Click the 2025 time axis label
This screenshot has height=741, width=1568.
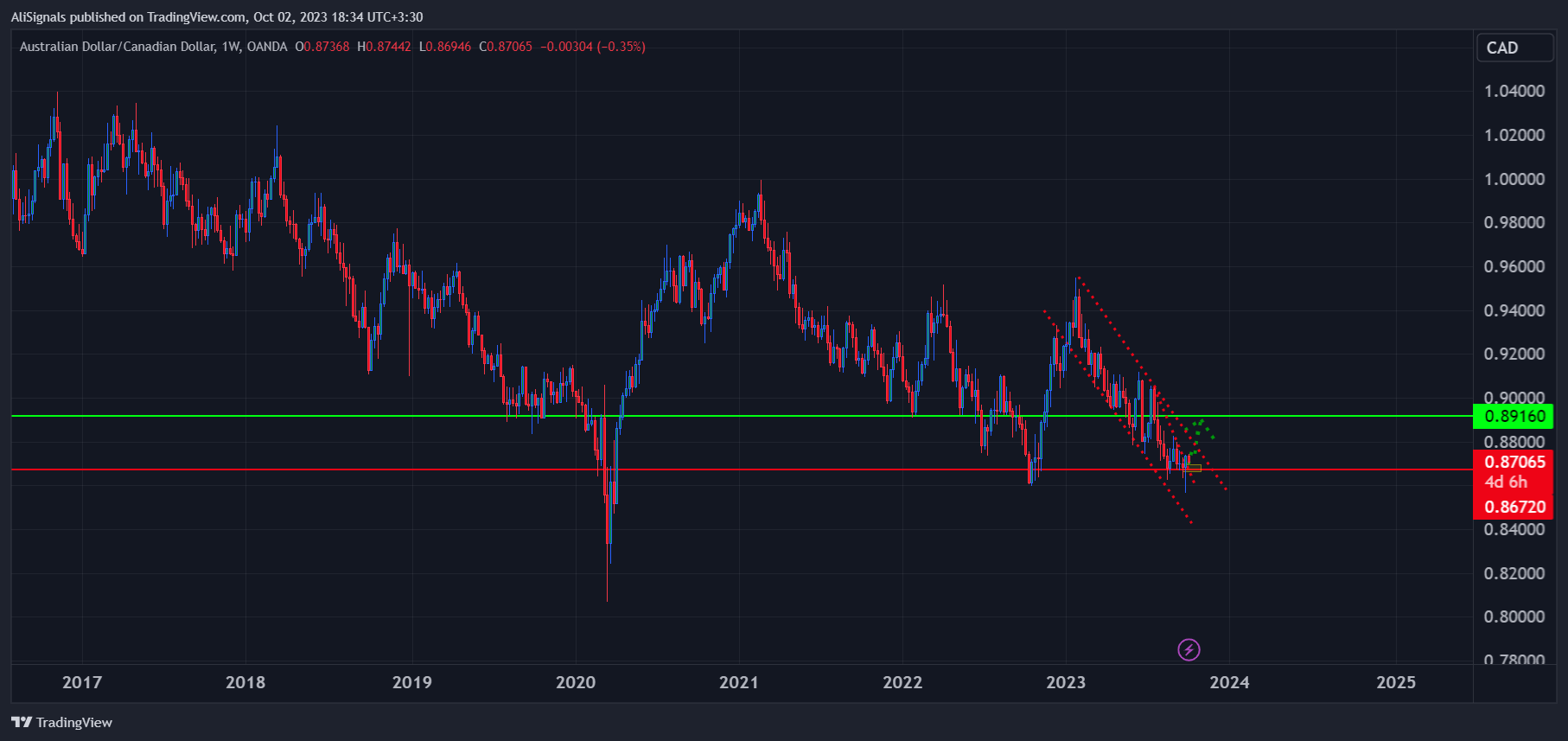click(1396, 682)
